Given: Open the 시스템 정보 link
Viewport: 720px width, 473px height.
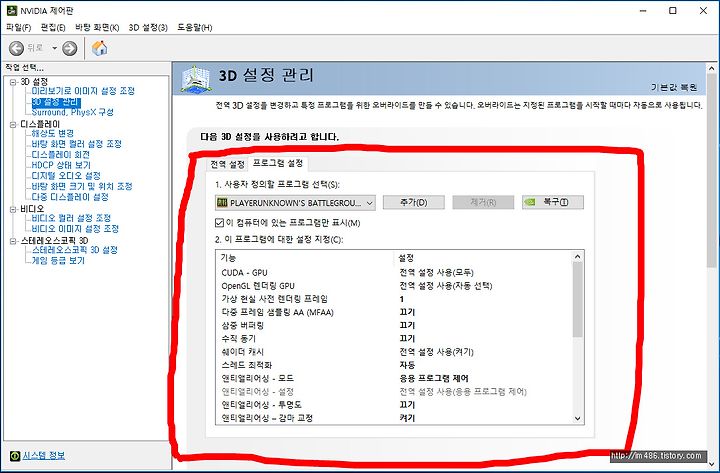Looking at the screenshot, I should pyautogui.click(x=44, y=456).
